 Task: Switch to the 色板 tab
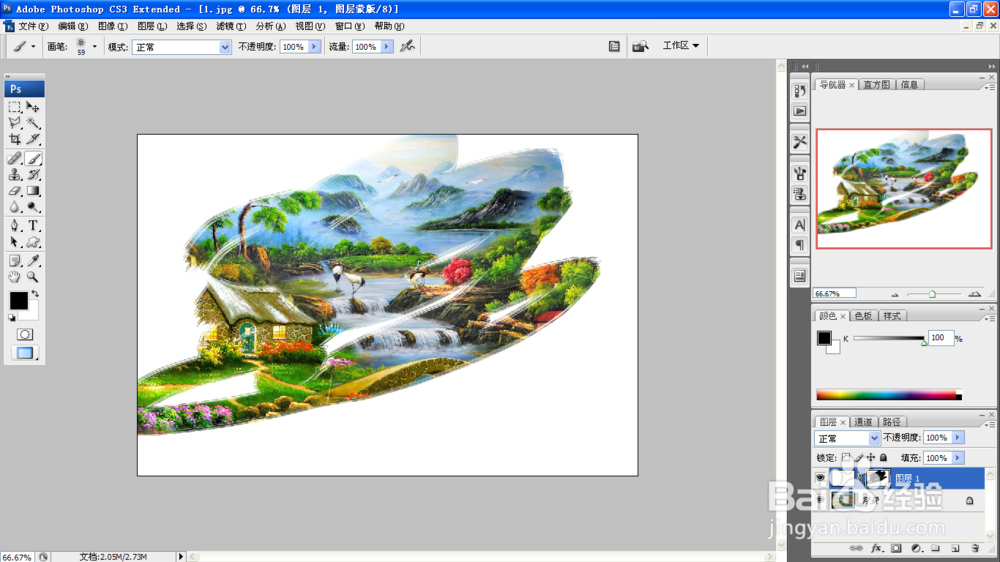[863, 316]
